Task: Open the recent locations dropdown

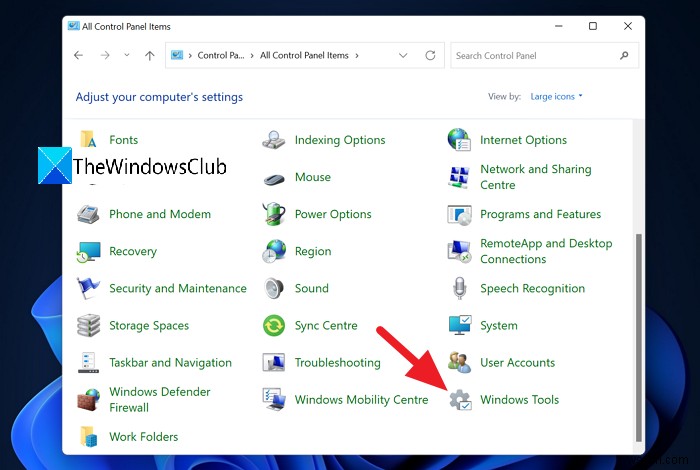Action: (127, 55)
